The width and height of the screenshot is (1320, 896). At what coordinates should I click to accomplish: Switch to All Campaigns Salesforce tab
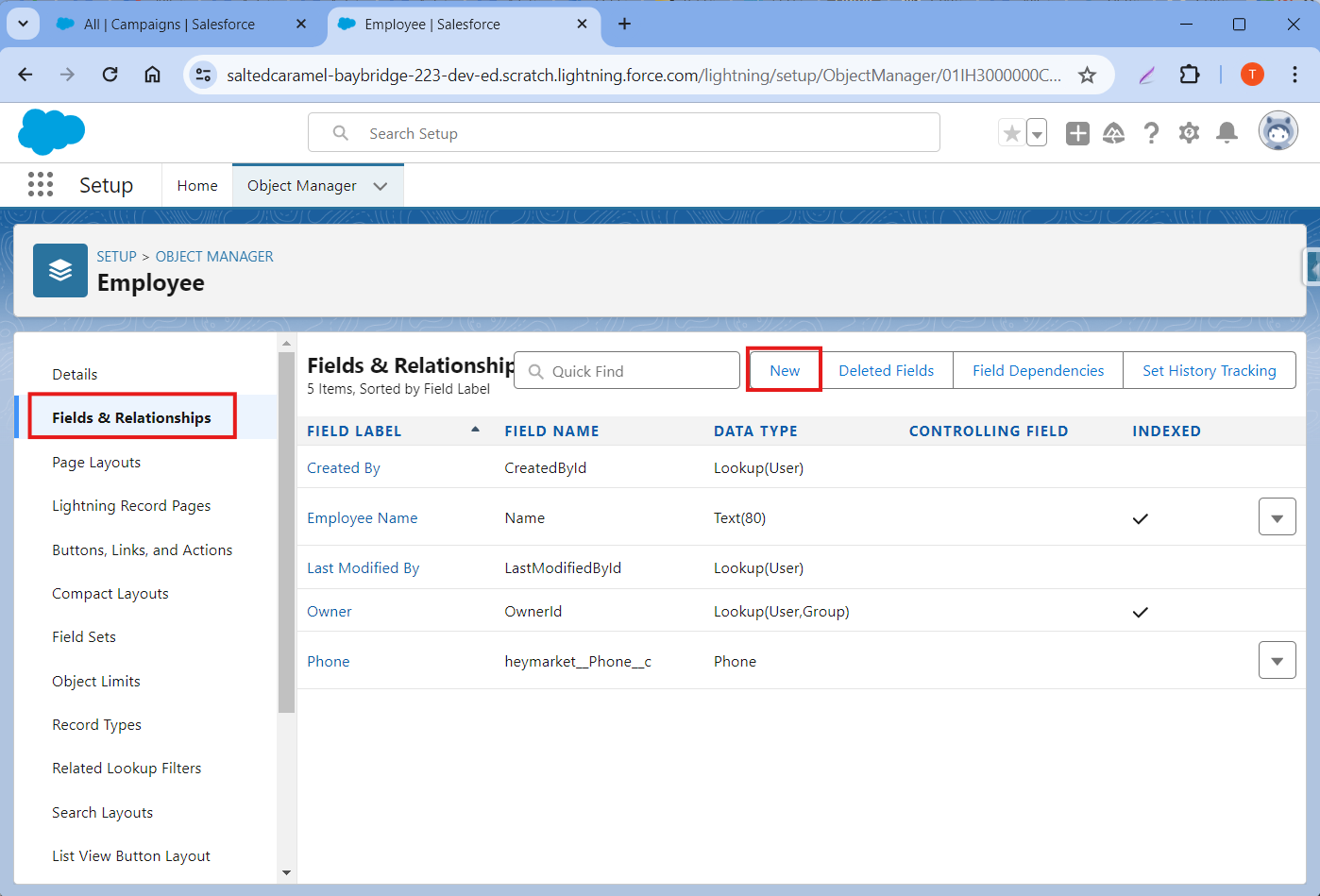(x=170, y=25)
